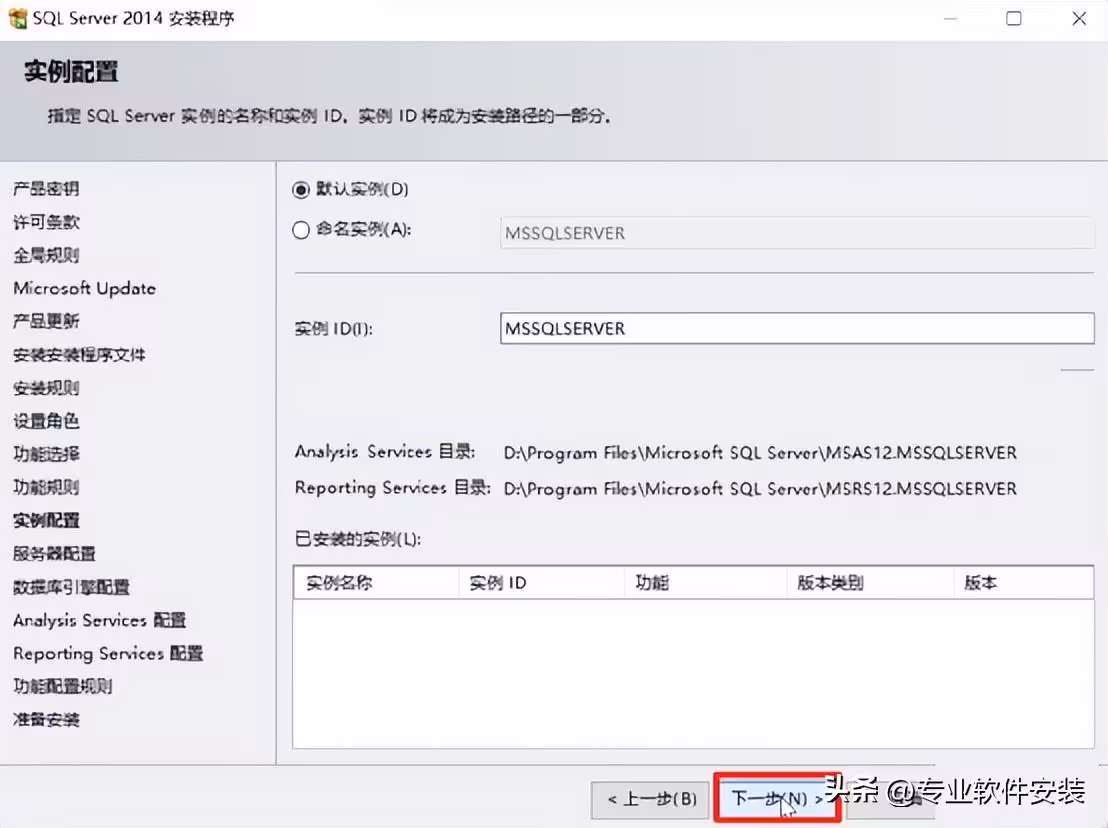Screen dimensions: 1108x828
Task: Select the current 实例配置 sidebar step
Action: tap(47, 521)
